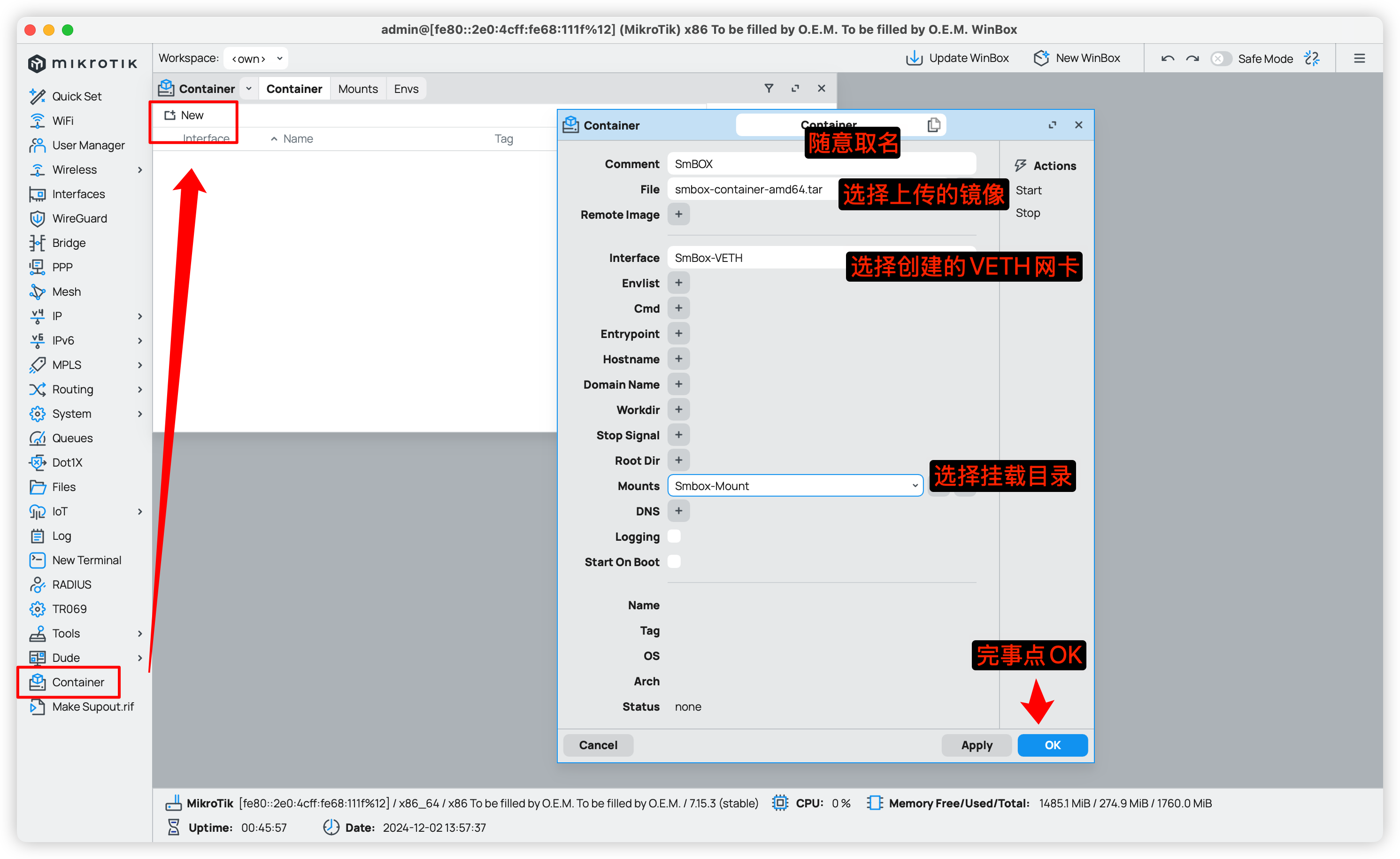Toggle the Safe Mode switch
1400x859 pixels.
(x=1221, y=59)
